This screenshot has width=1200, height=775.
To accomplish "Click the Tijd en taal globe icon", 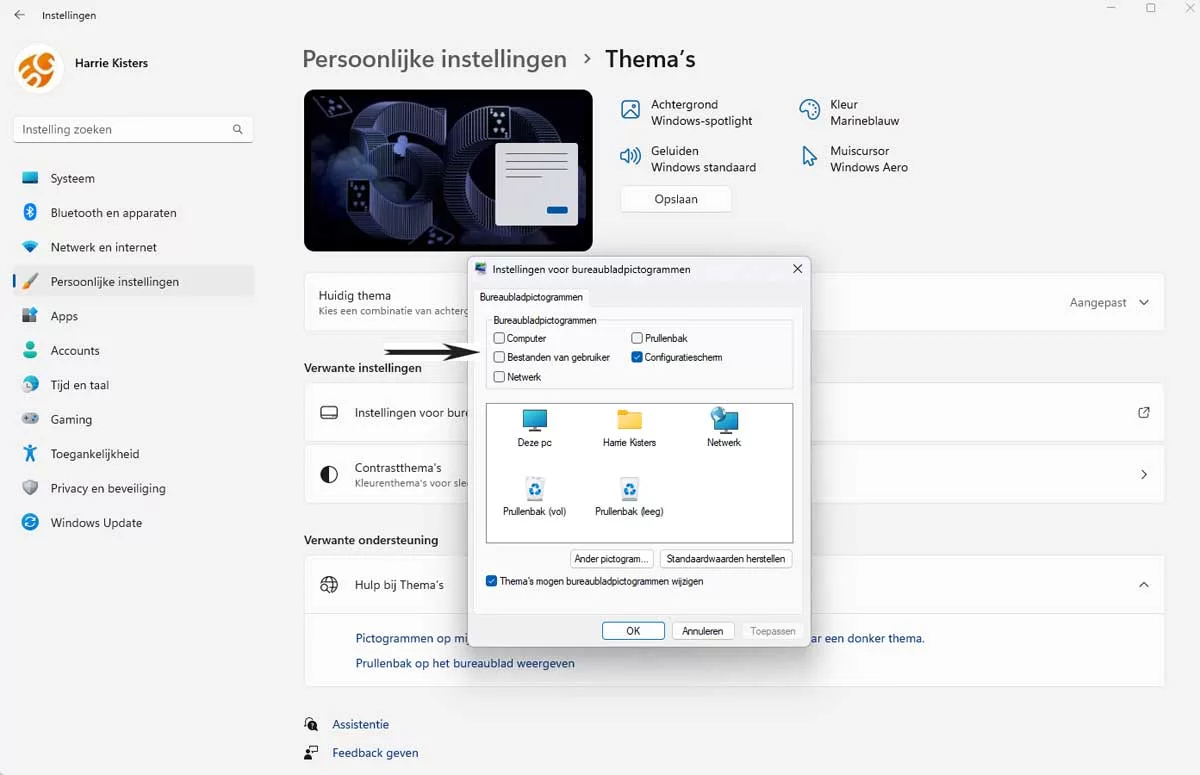I will tap(30, 385).
